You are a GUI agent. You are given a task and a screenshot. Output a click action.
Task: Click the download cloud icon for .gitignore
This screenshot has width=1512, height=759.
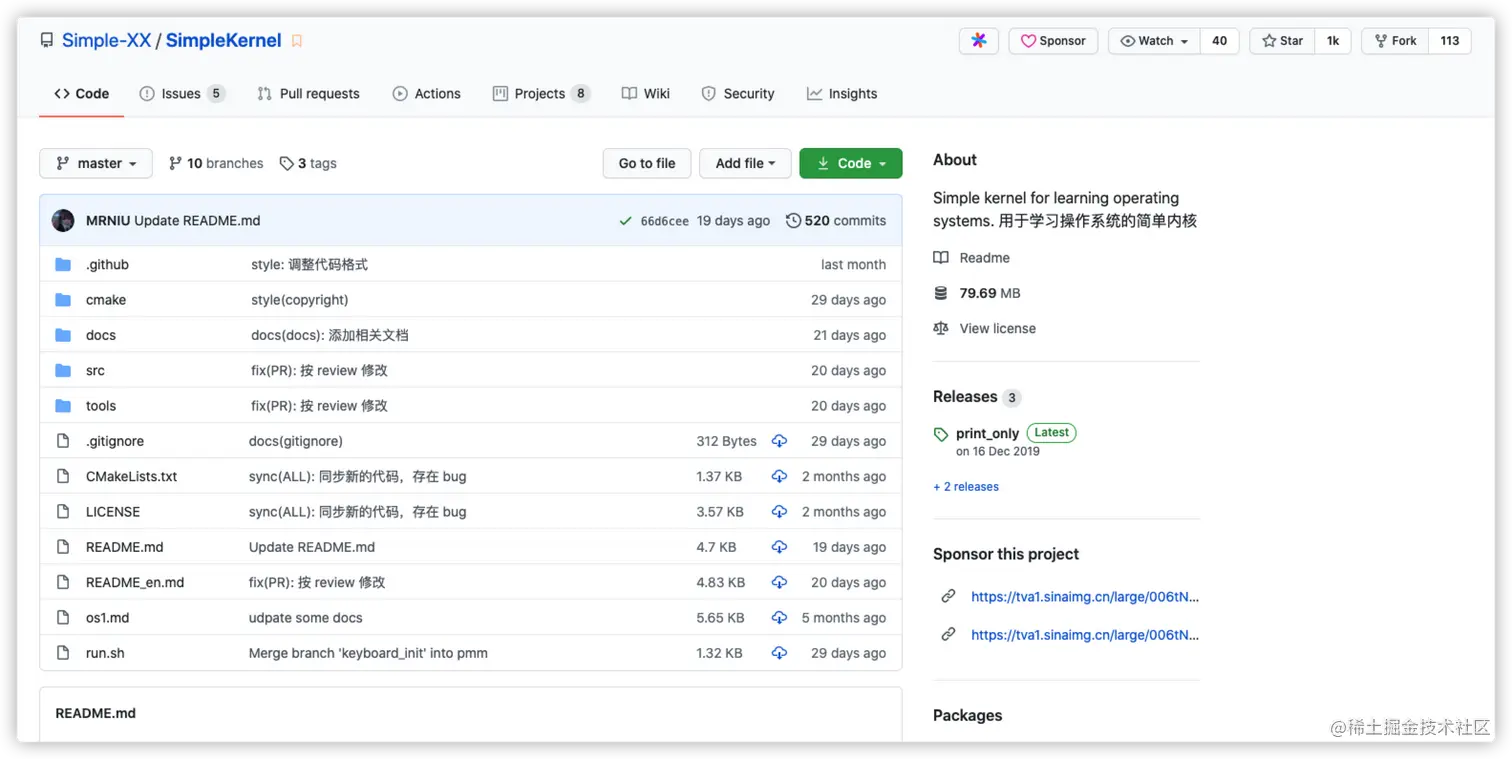tap(779, 441)
